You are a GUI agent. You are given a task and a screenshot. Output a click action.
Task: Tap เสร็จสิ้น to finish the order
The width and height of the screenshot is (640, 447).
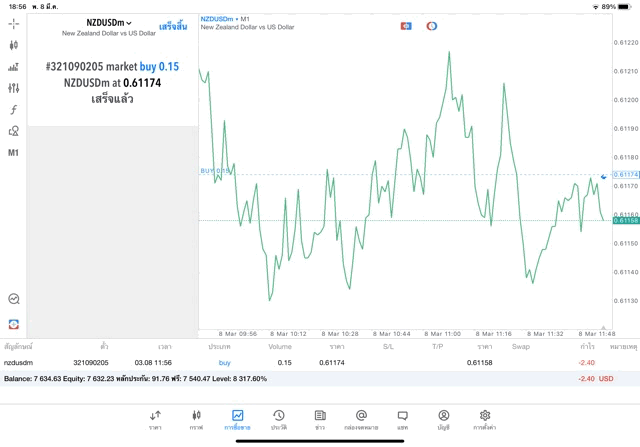point(173,25)
